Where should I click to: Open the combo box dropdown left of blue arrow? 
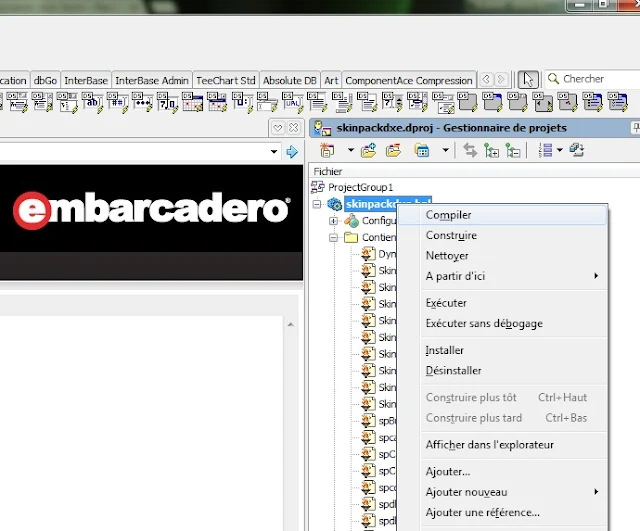tap(274, 152)
